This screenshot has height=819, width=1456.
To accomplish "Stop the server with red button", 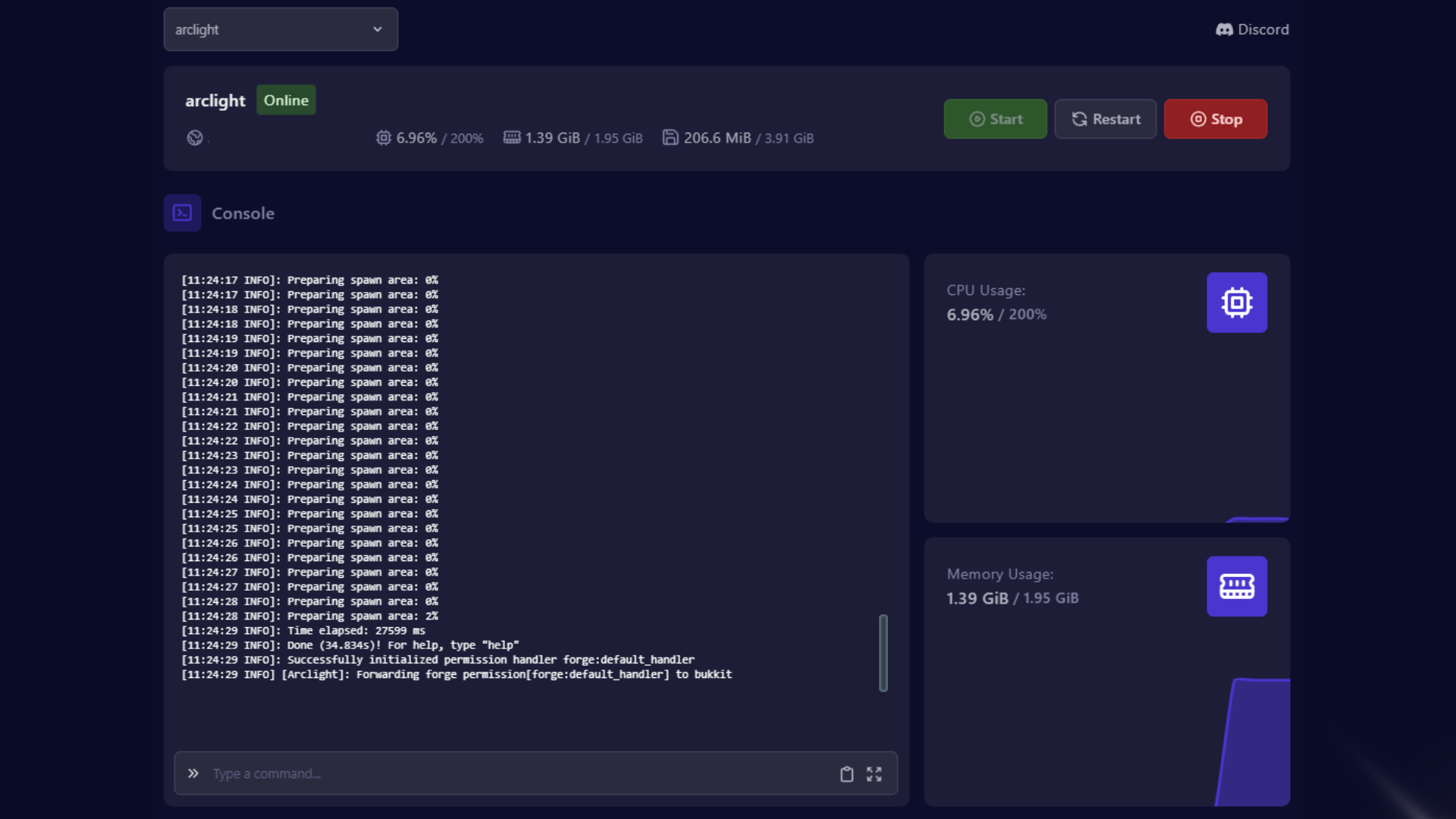I will point(1215,119).
